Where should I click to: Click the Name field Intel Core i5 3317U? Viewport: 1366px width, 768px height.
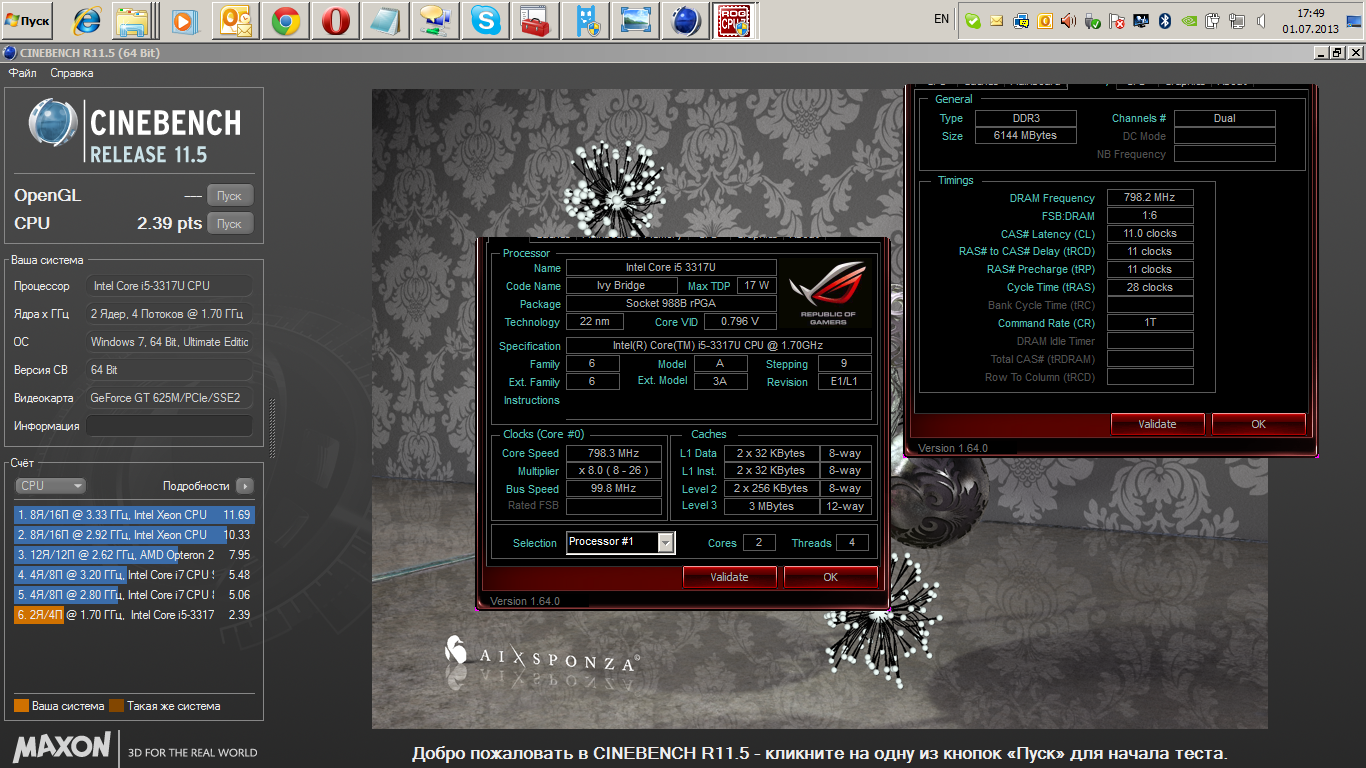671,268
